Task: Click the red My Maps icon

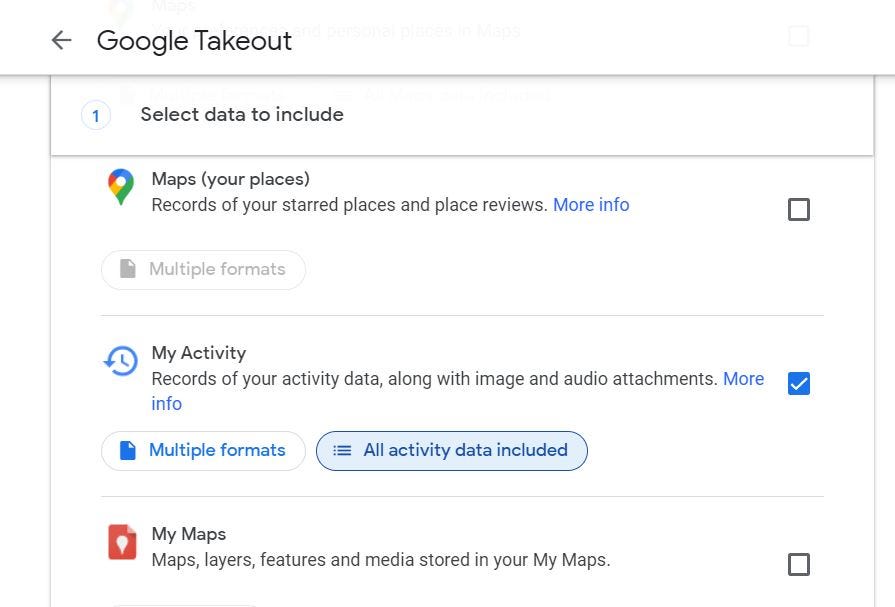Action: coord(122,542)
